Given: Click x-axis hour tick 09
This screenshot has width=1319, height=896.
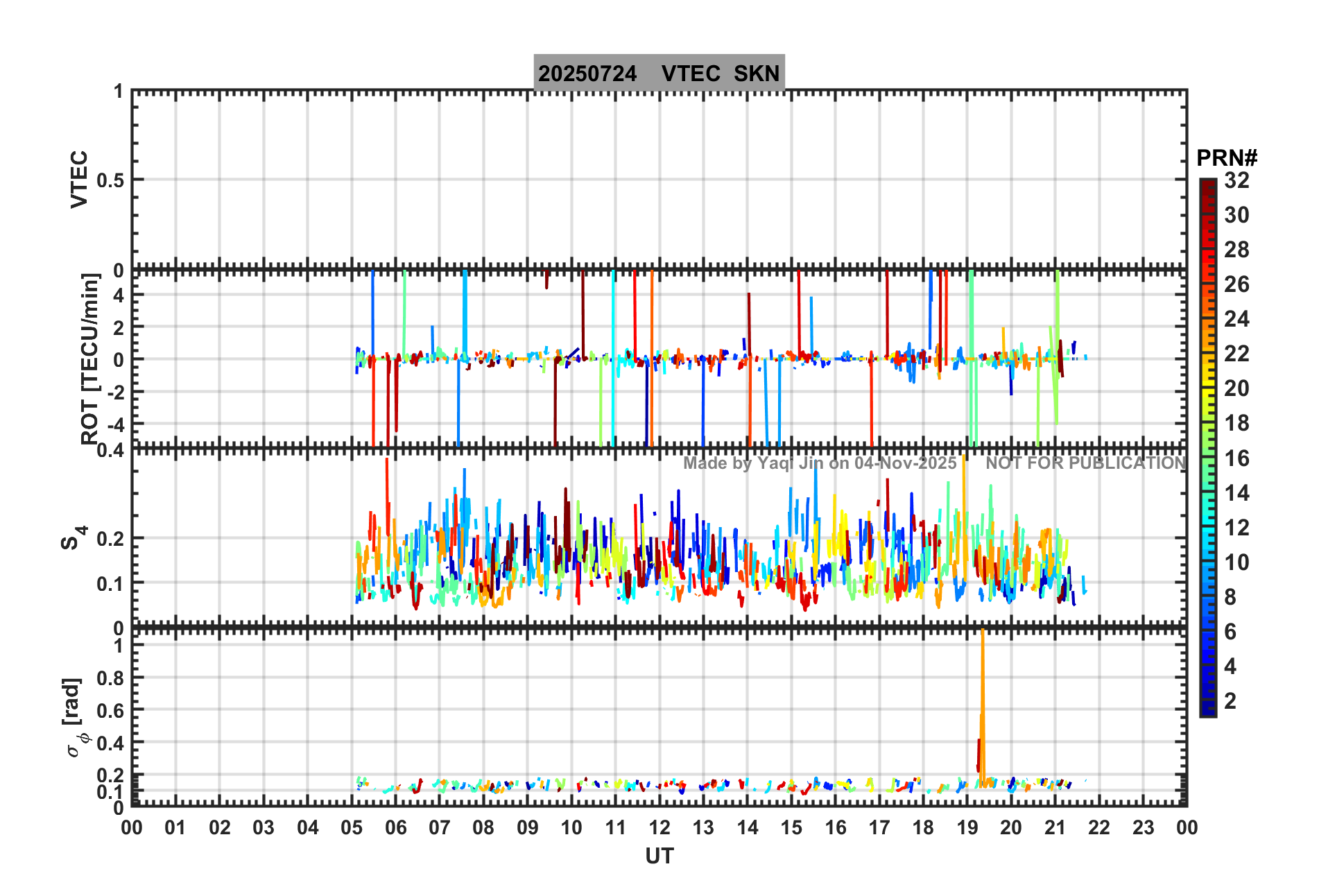Looking at the screenshot, I should (x=528, y=827).
